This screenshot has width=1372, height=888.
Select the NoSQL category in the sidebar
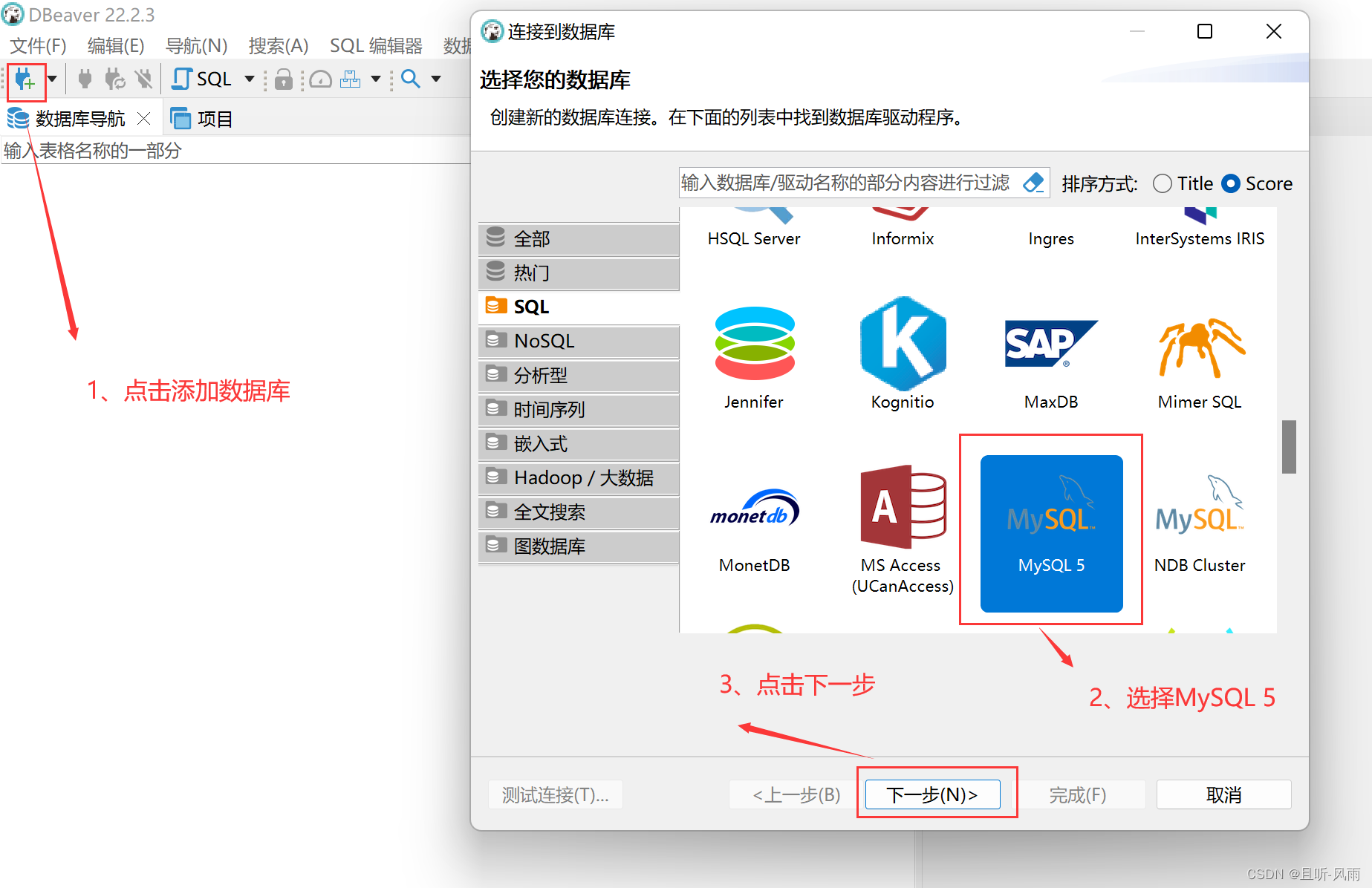(x=544, y=341)
